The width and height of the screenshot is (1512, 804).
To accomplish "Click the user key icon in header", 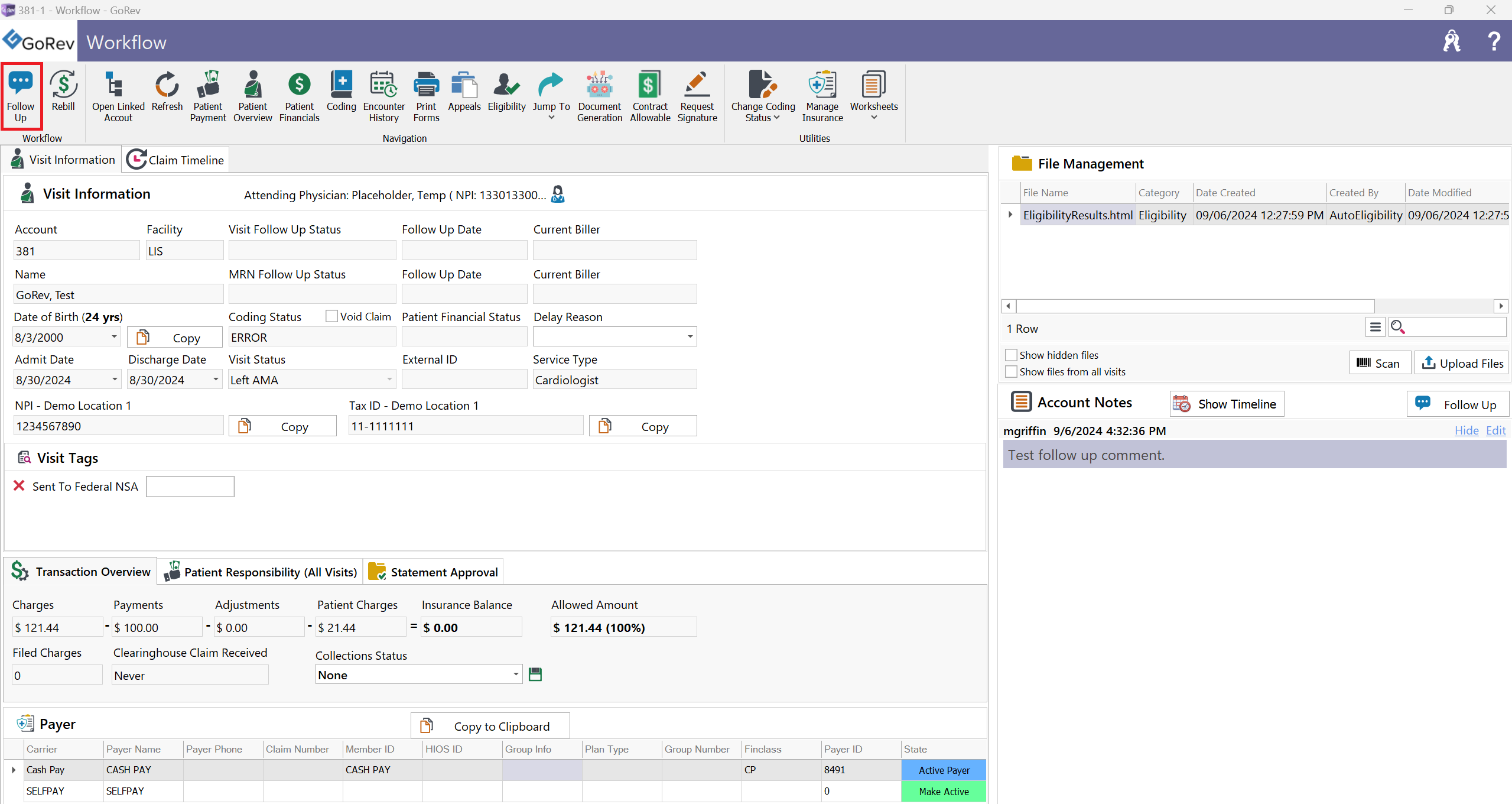I will coord(1452,41).
